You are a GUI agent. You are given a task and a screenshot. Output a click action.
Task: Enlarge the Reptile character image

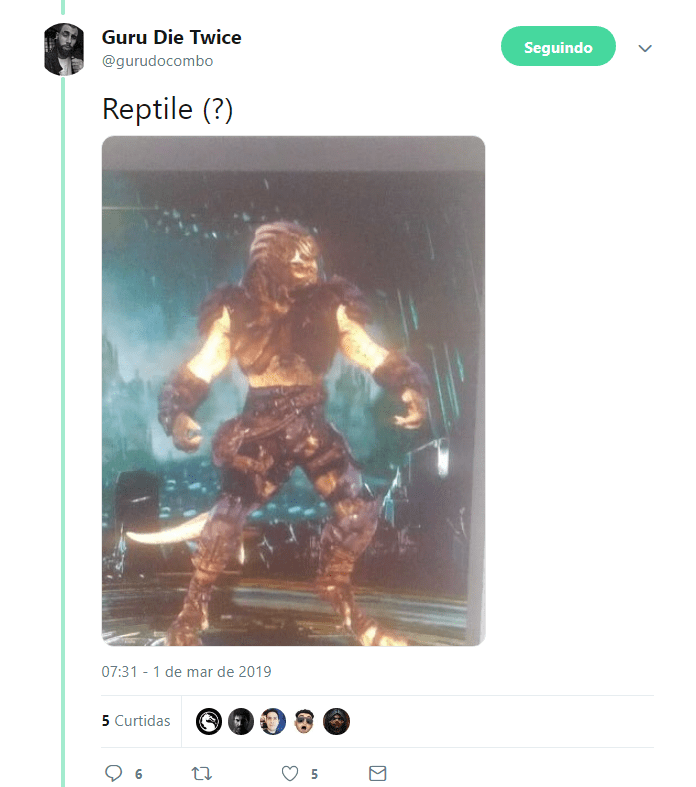point(293,390)
